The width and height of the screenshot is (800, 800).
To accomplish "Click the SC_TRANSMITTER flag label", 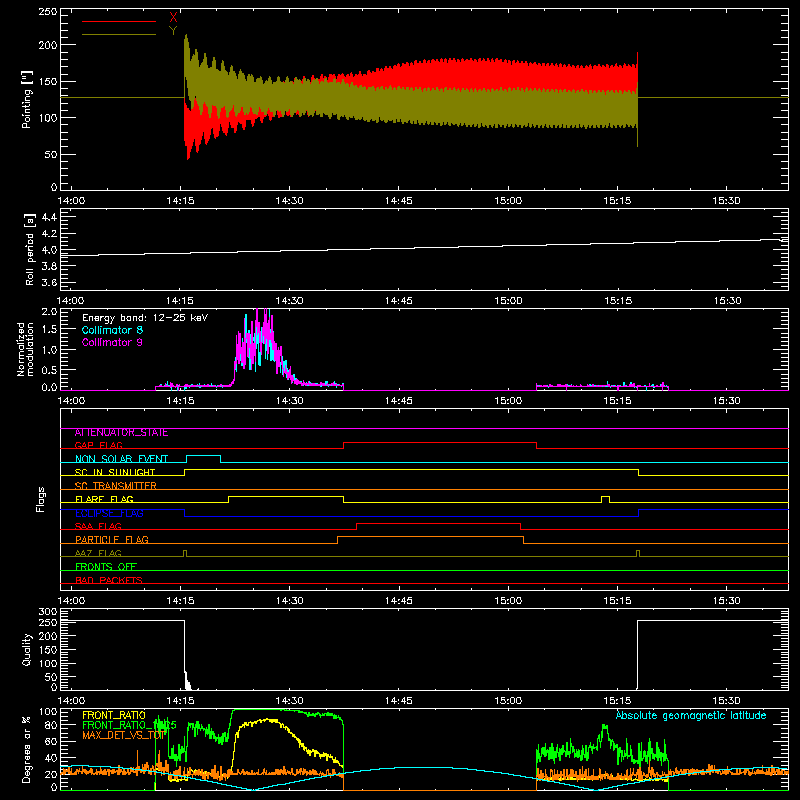I will (116, 486).
